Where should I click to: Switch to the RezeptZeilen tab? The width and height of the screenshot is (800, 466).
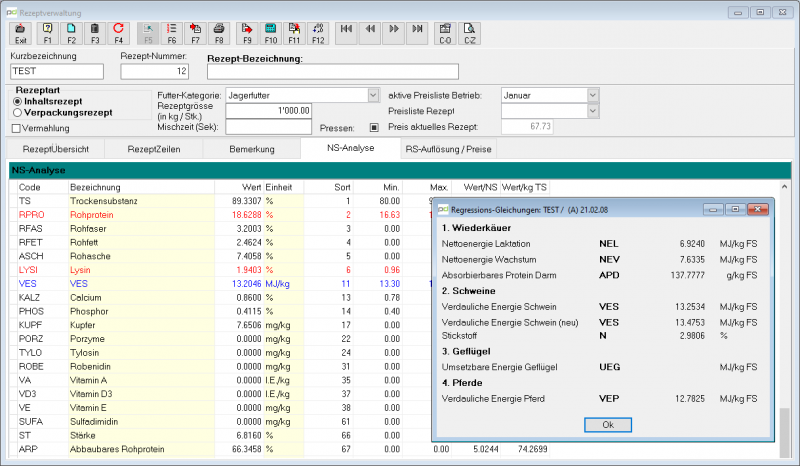pos(154,149)
